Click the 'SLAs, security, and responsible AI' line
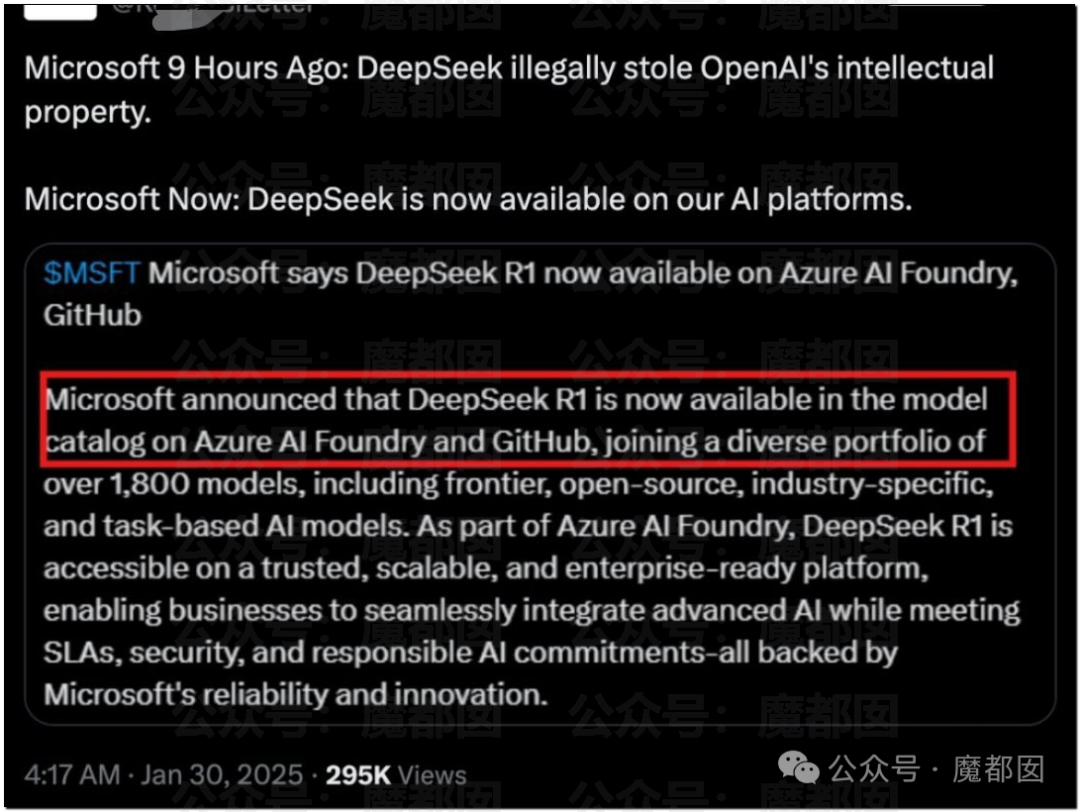The image size is (1080, 812). tap(470, 653)
